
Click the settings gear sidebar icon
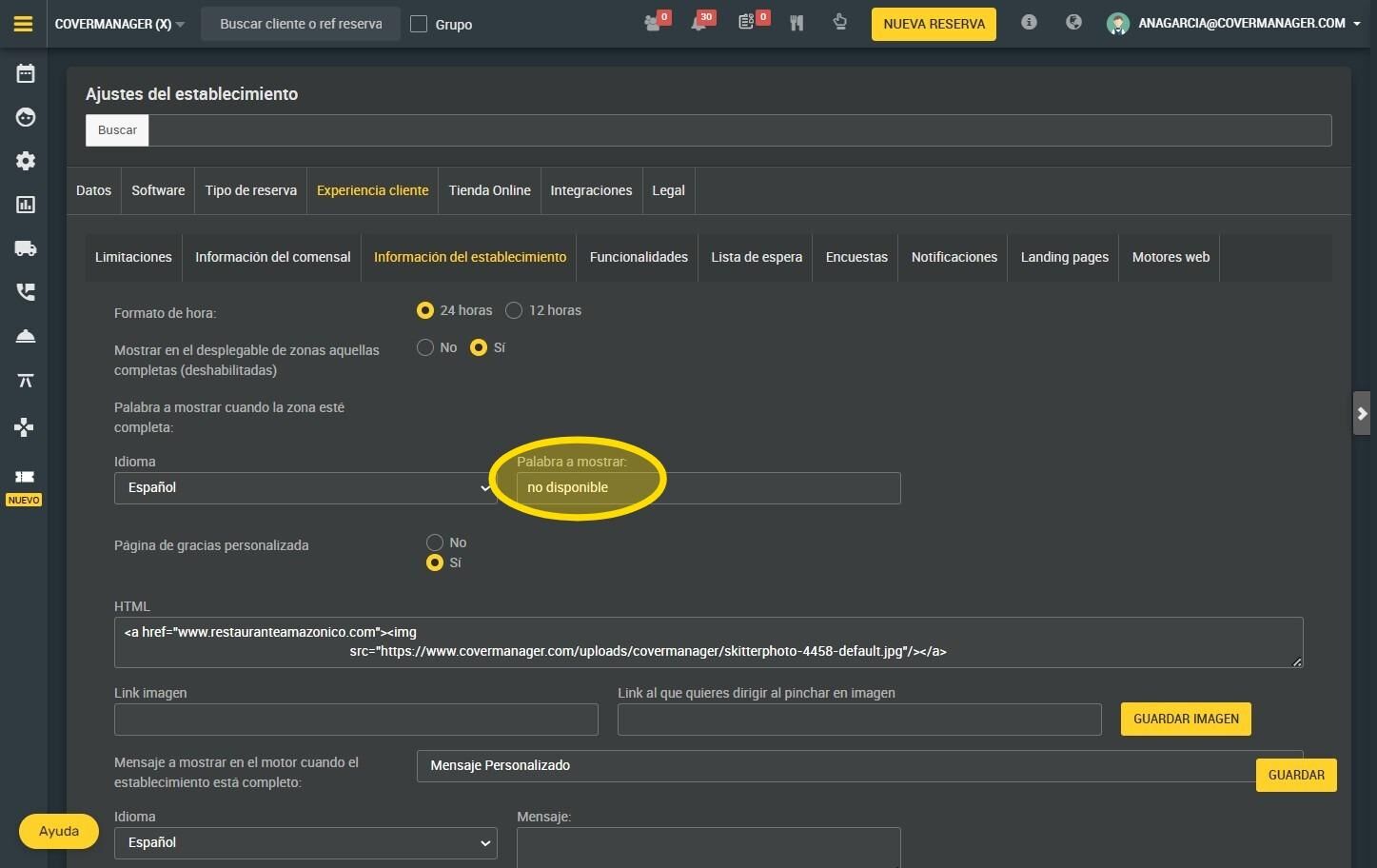(x=26, y=161)
